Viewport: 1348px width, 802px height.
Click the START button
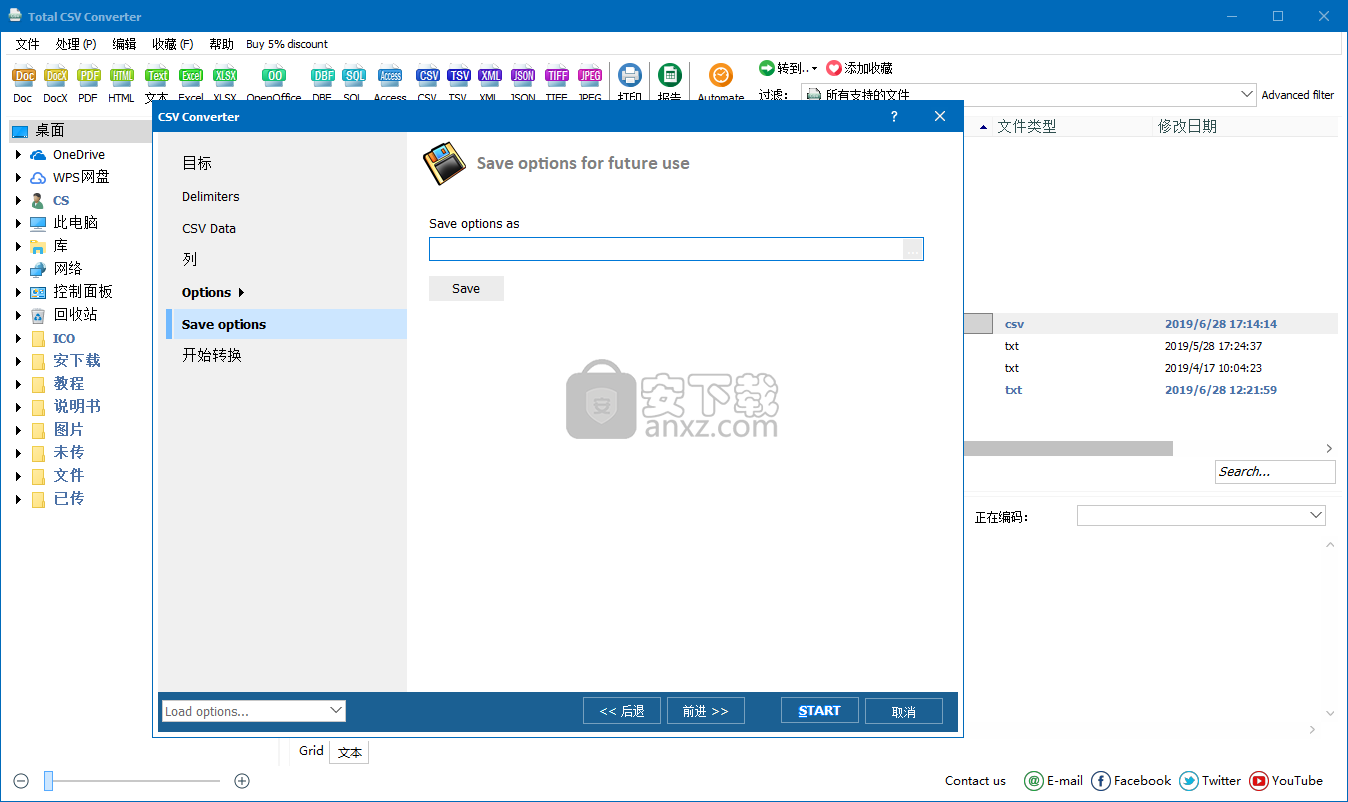pyautogui.click(x=819, y=711)
